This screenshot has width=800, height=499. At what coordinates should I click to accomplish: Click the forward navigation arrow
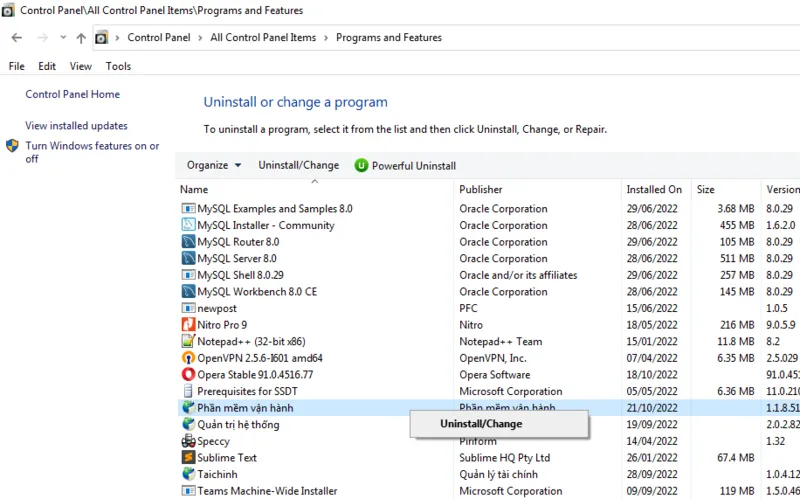point(43,38)
